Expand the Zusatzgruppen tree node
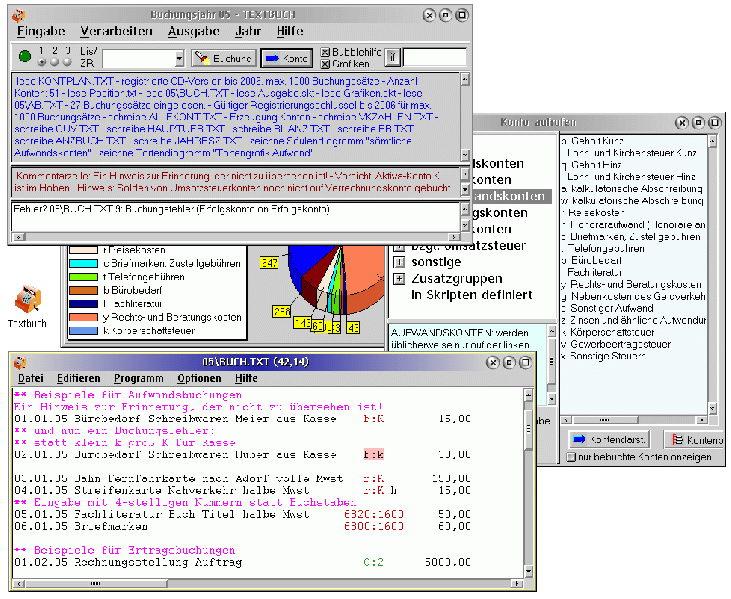Screen dimensions: 731x599 point(399,279)
